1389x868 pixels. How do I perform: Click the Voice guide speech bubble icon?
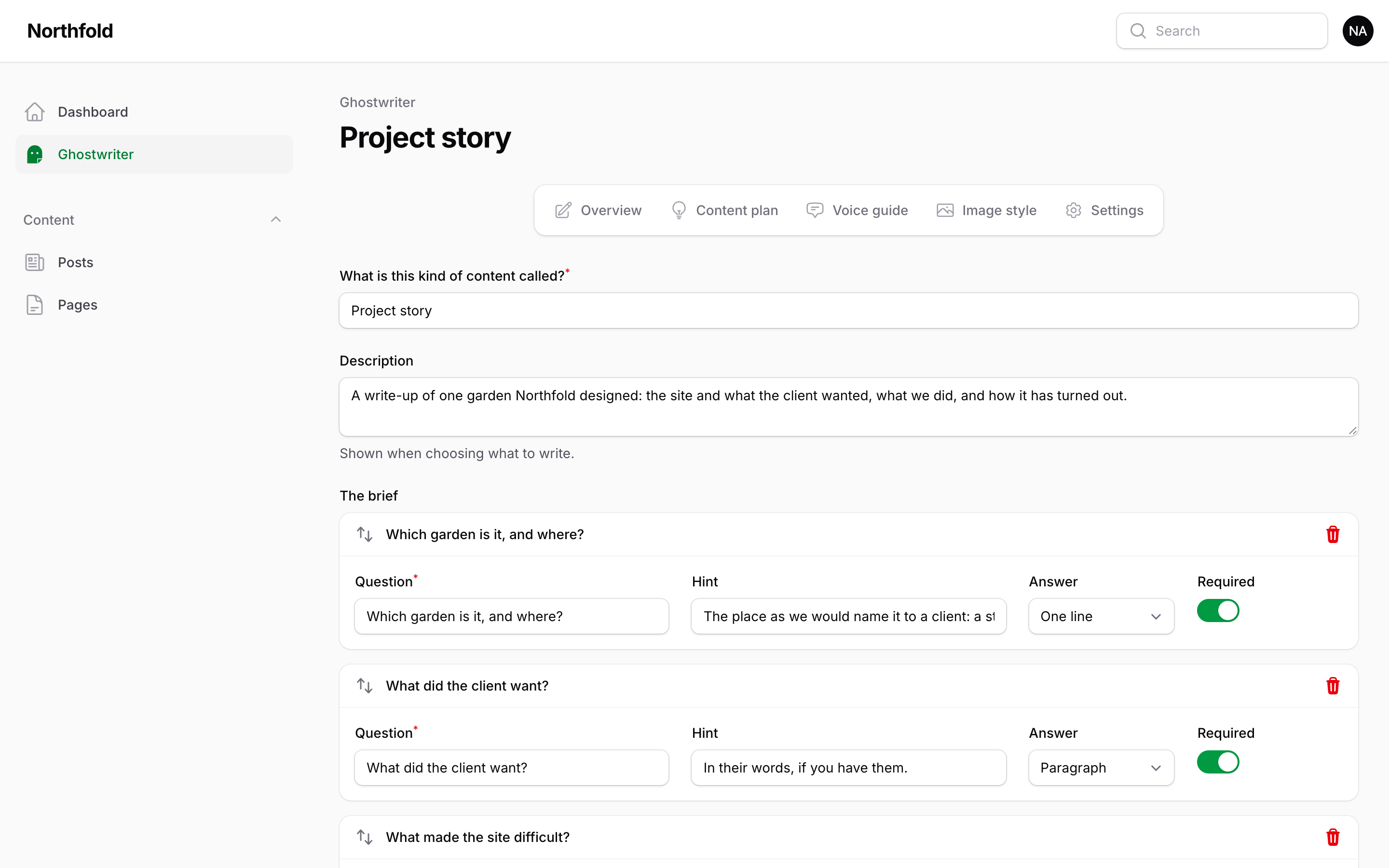point(815,211)
